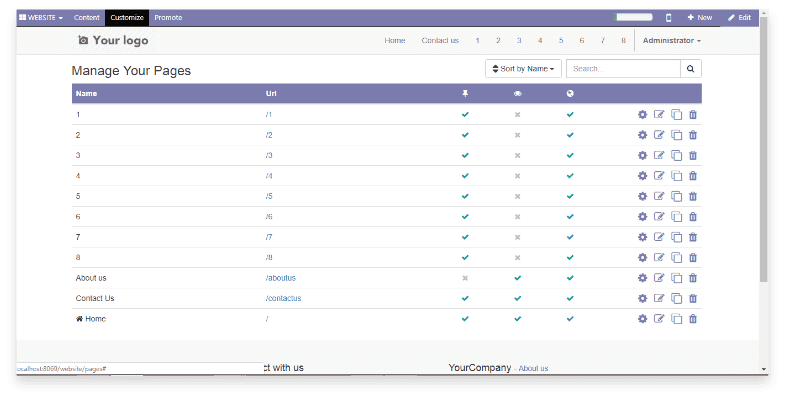Follow the /1 URL link

(x=269, y=115)
